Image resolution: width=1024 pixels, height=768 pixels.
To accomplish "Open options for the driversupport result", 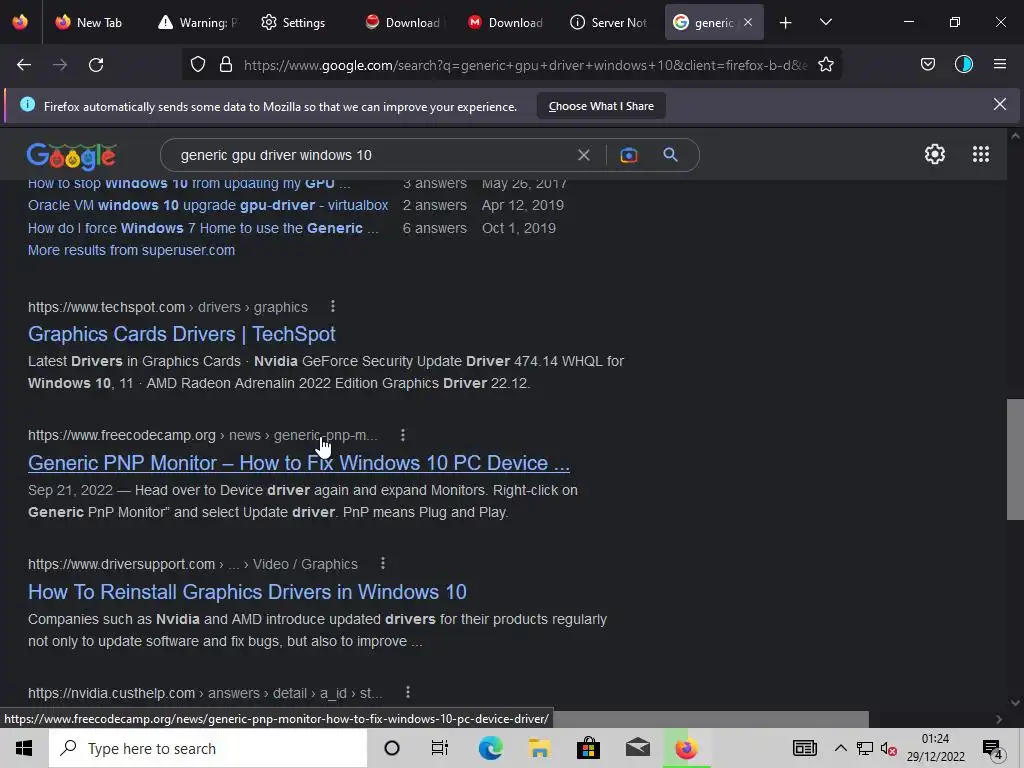I will click(383, 563).
